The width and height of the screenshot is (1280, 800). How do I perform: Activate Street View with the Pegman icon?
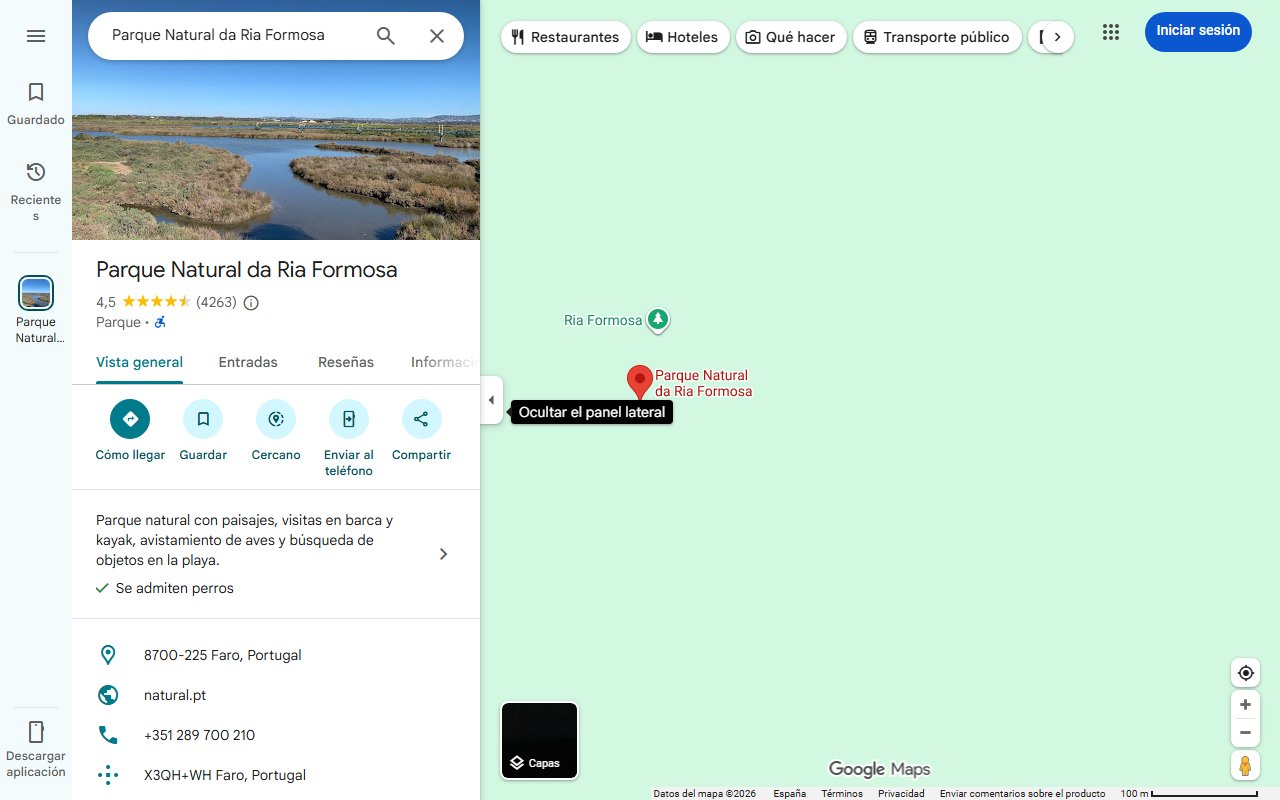[x=1245, y=766]
